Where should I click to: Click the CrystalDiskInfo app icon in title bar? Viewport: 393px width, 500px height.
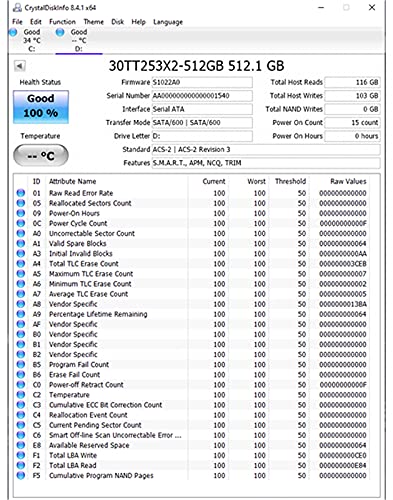(x=17, y=7)
